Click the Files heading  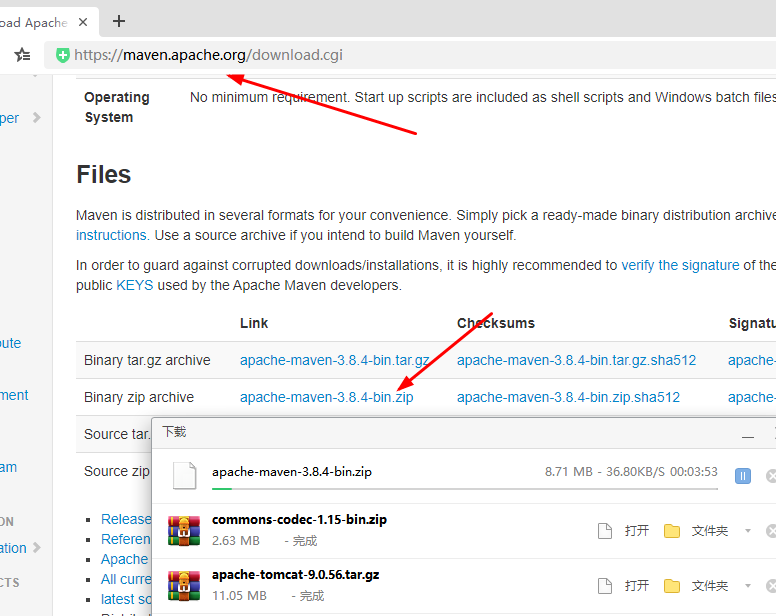click(x=103, y=175)
